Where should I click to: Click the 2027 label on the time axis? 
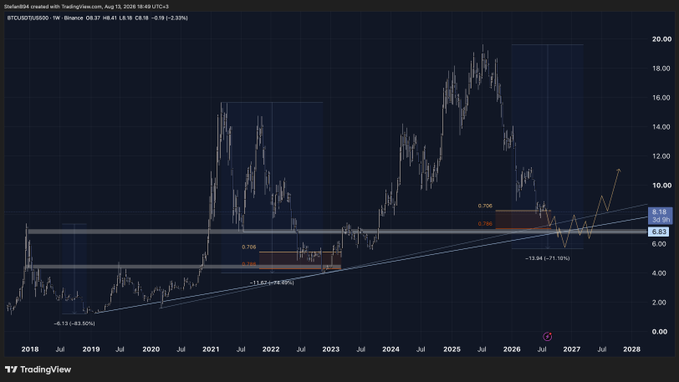click(x=572, y=349)
